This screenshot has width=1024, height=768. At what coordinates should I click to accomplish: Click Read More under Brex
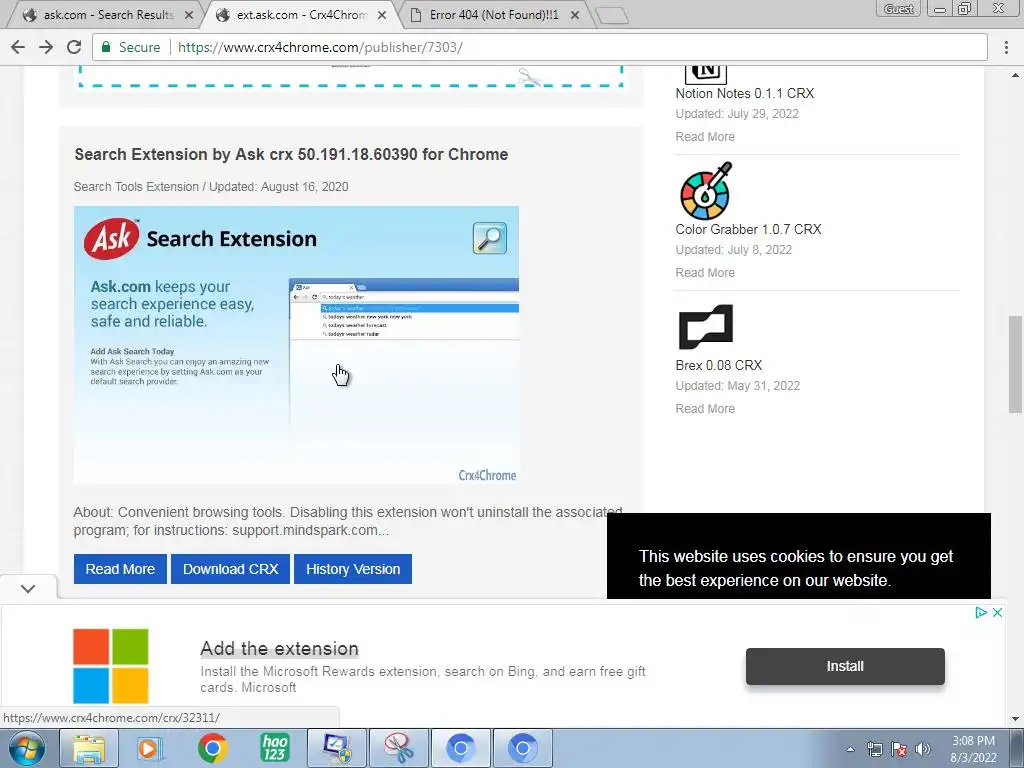coord(705,408)
